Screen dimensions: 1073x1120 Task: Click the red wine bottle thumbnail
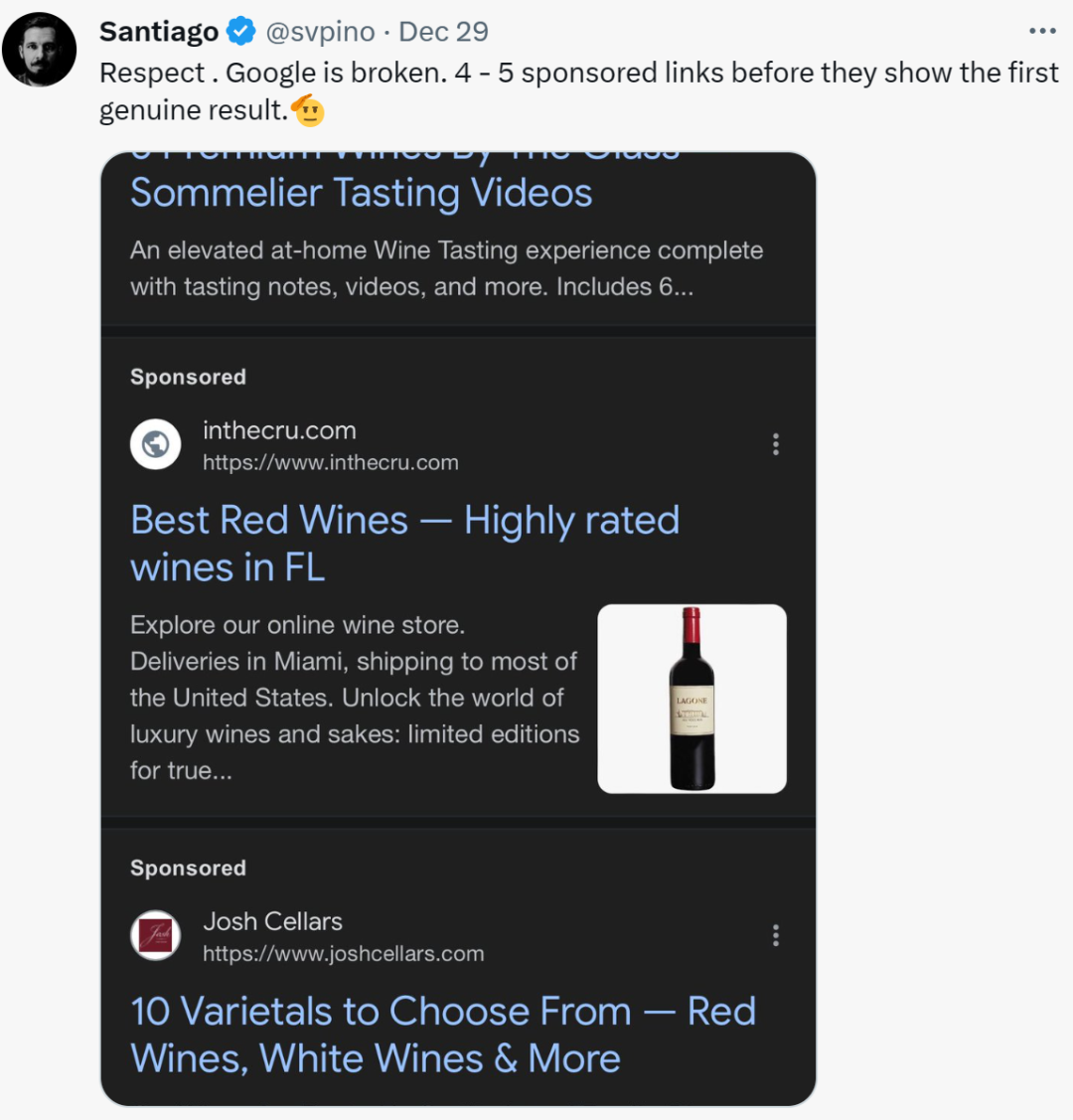[691, 699]
